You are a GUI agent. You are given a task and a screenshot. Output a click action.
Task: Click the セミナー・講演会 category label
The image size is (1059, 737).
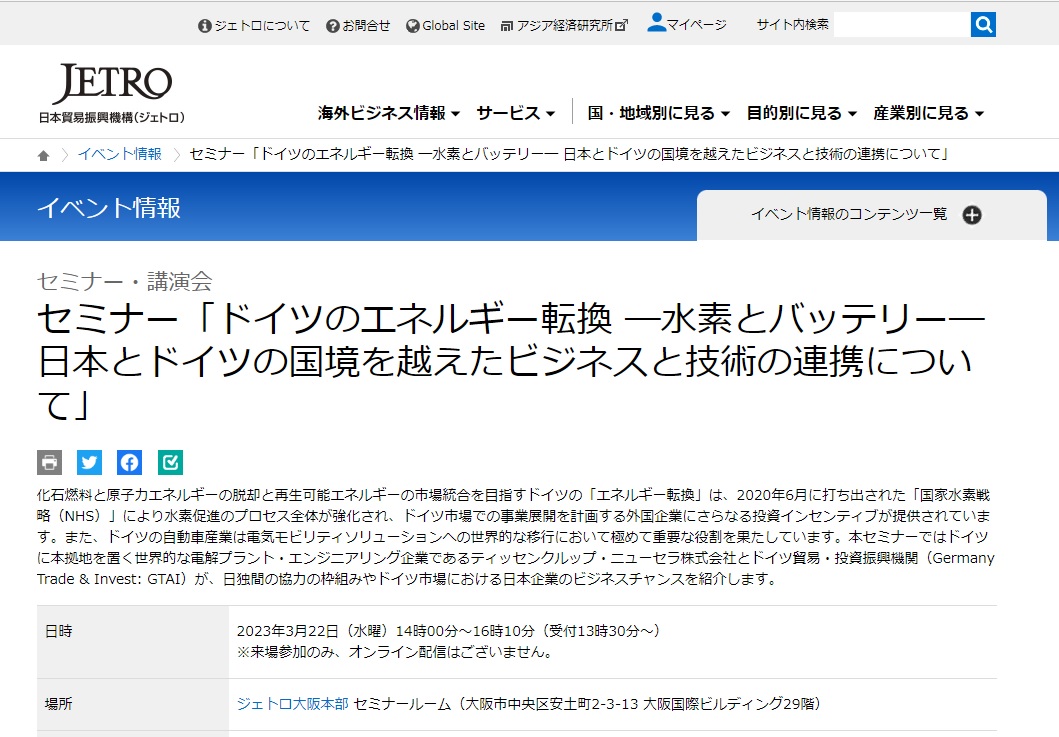[x=125, y=281]
